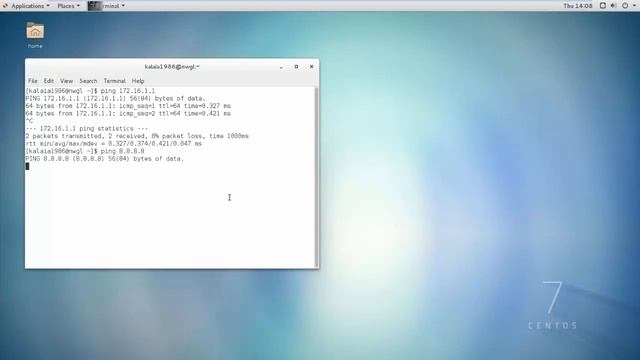Open the Edit menu in Terminal
640x360 pixels.
(49, 81)
